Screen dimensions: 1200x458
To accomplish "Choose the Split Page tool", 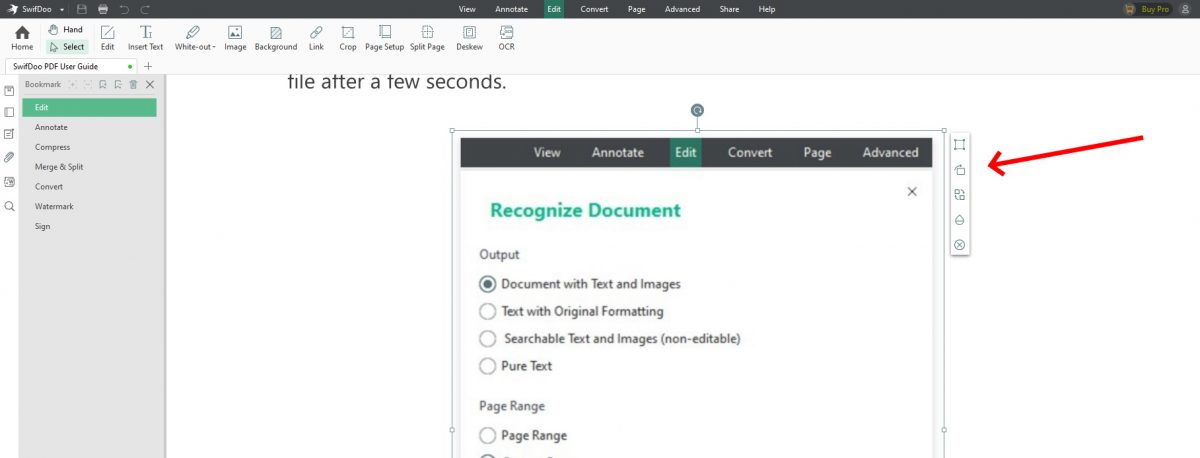I will [x=427, y=38].
